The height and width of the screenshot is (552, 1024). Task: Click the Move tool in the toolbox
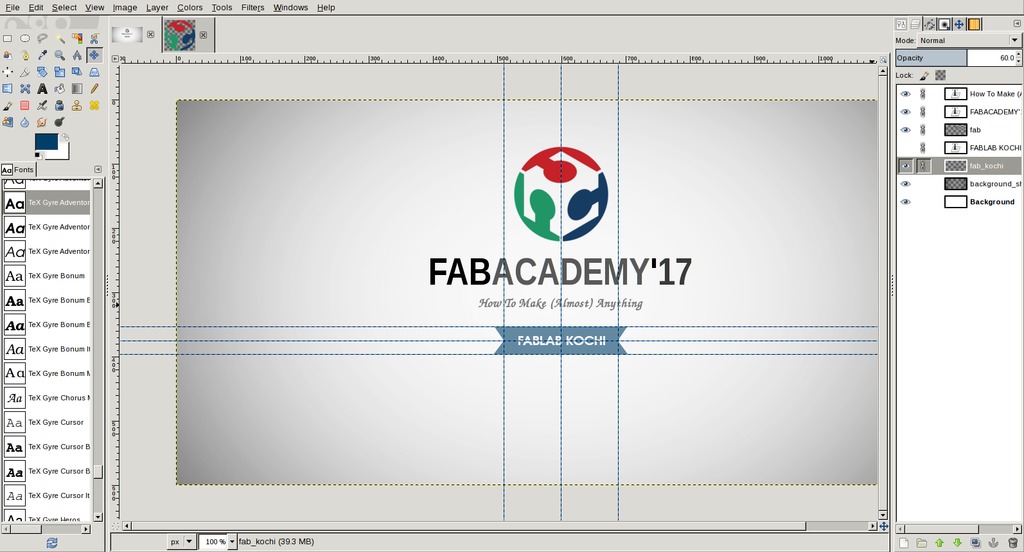coord(94,55)
